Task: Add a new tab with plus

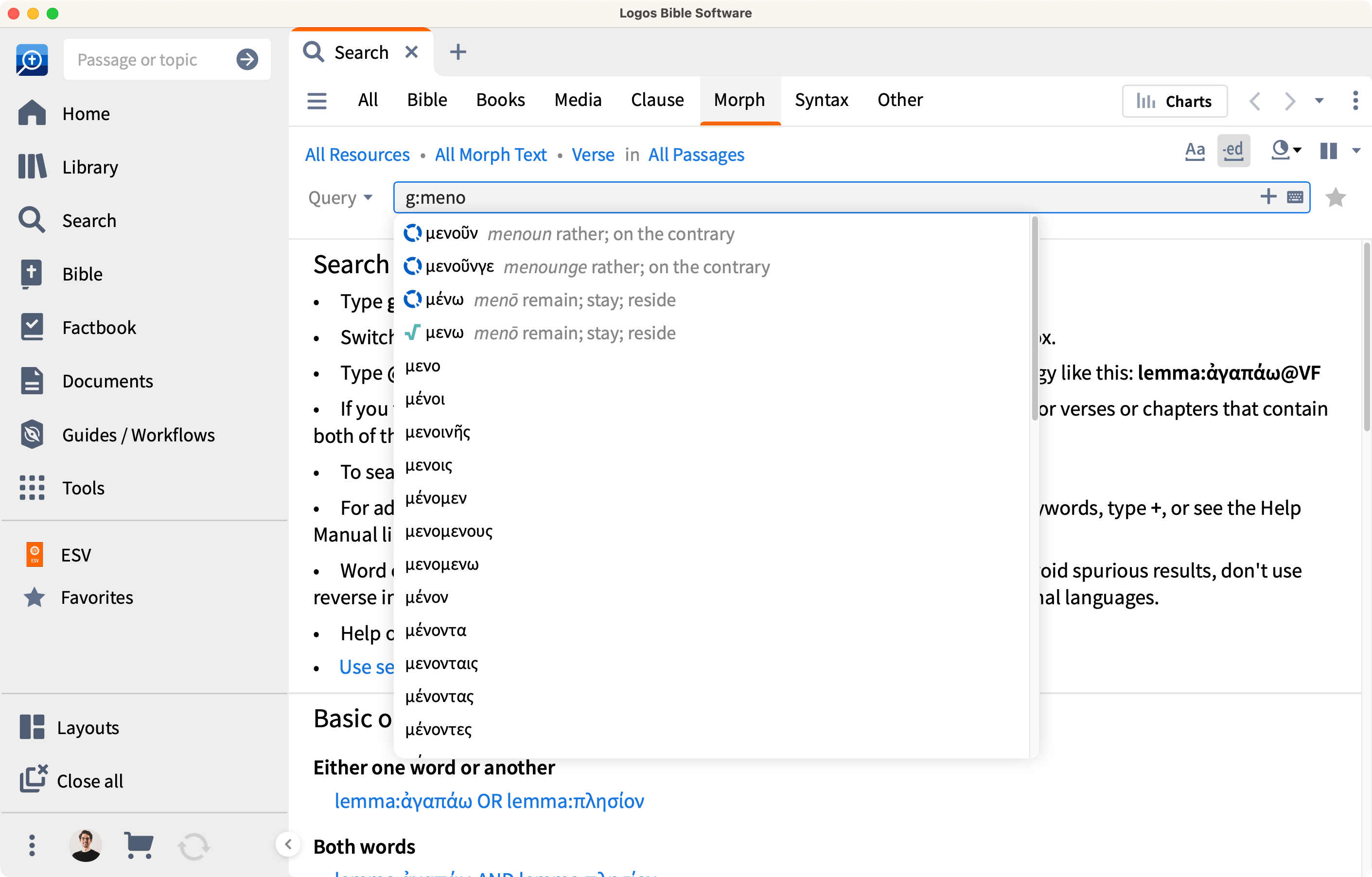Action: [458, 52]
